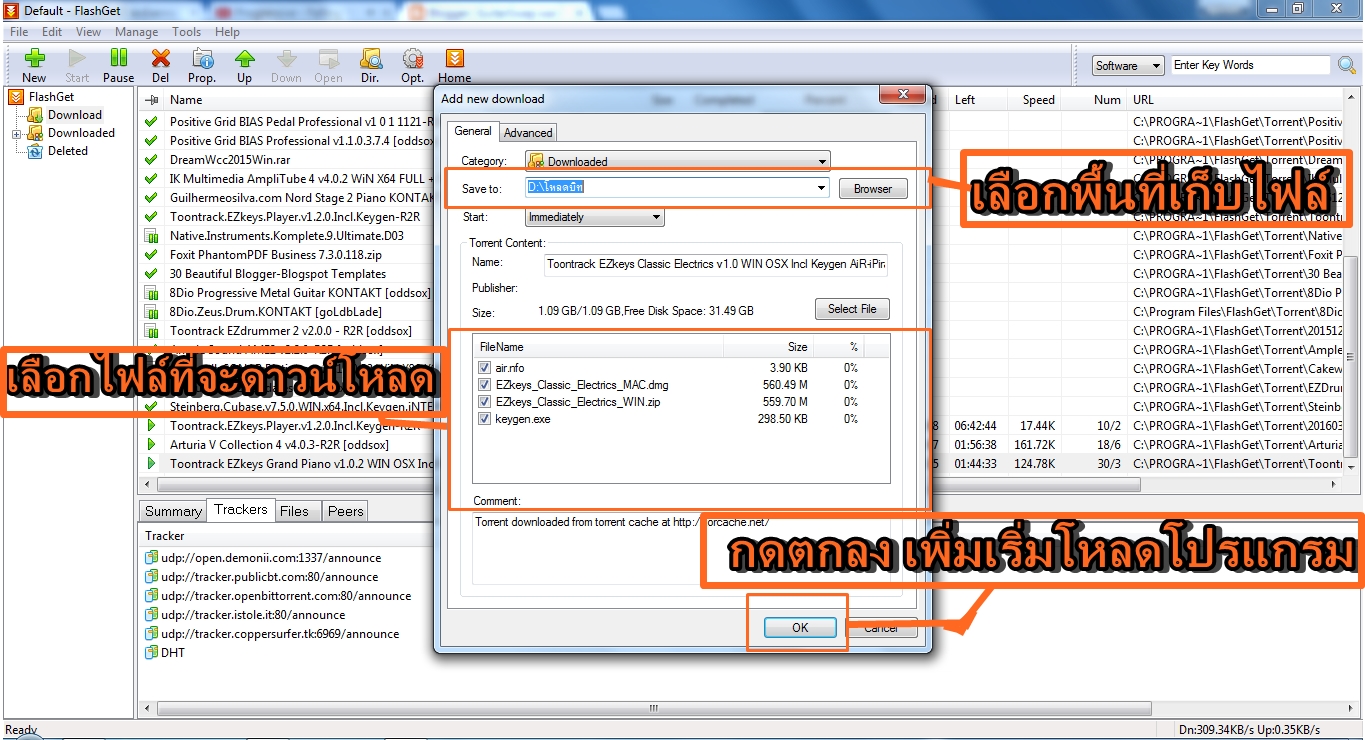Click the icon next to DHT tracker
The width and height of the screenshot is (1365, 740).
(x=151, y=653)
